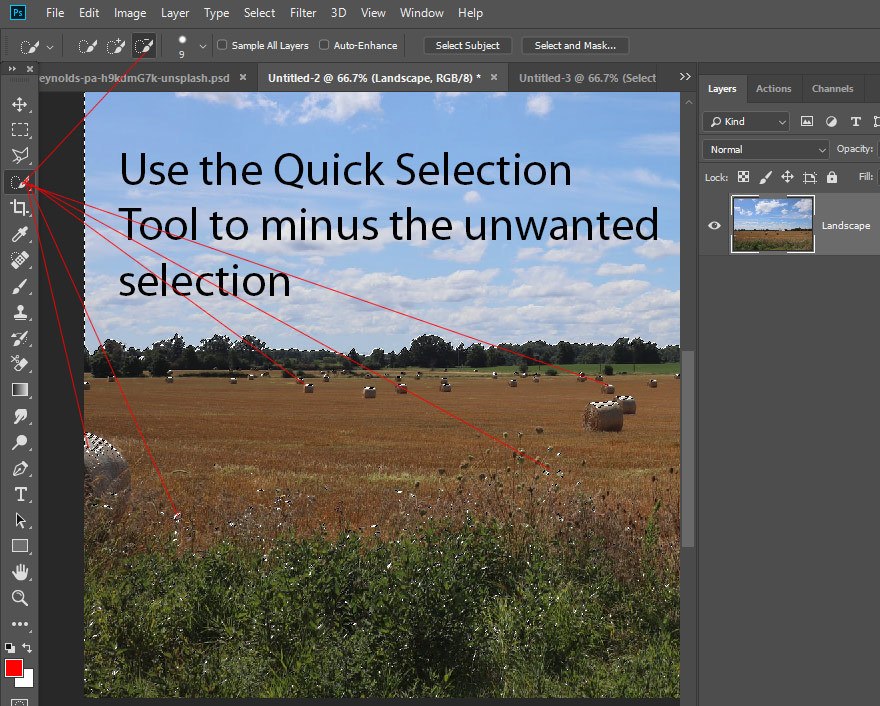Pick the Eyedropper tool
This screenshot has width=880, height=706.
click(x=19, y=234)
